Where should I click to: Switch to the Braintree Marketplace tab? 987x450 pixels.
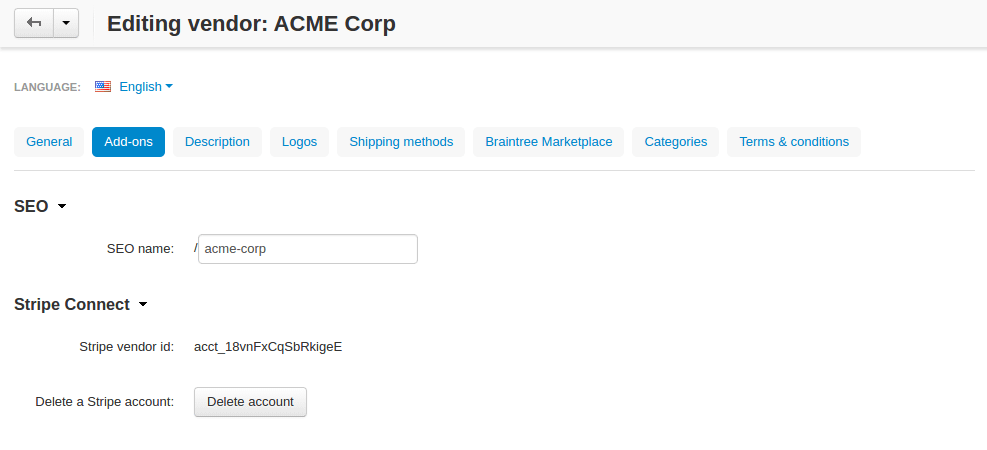[x=548, y=142]
